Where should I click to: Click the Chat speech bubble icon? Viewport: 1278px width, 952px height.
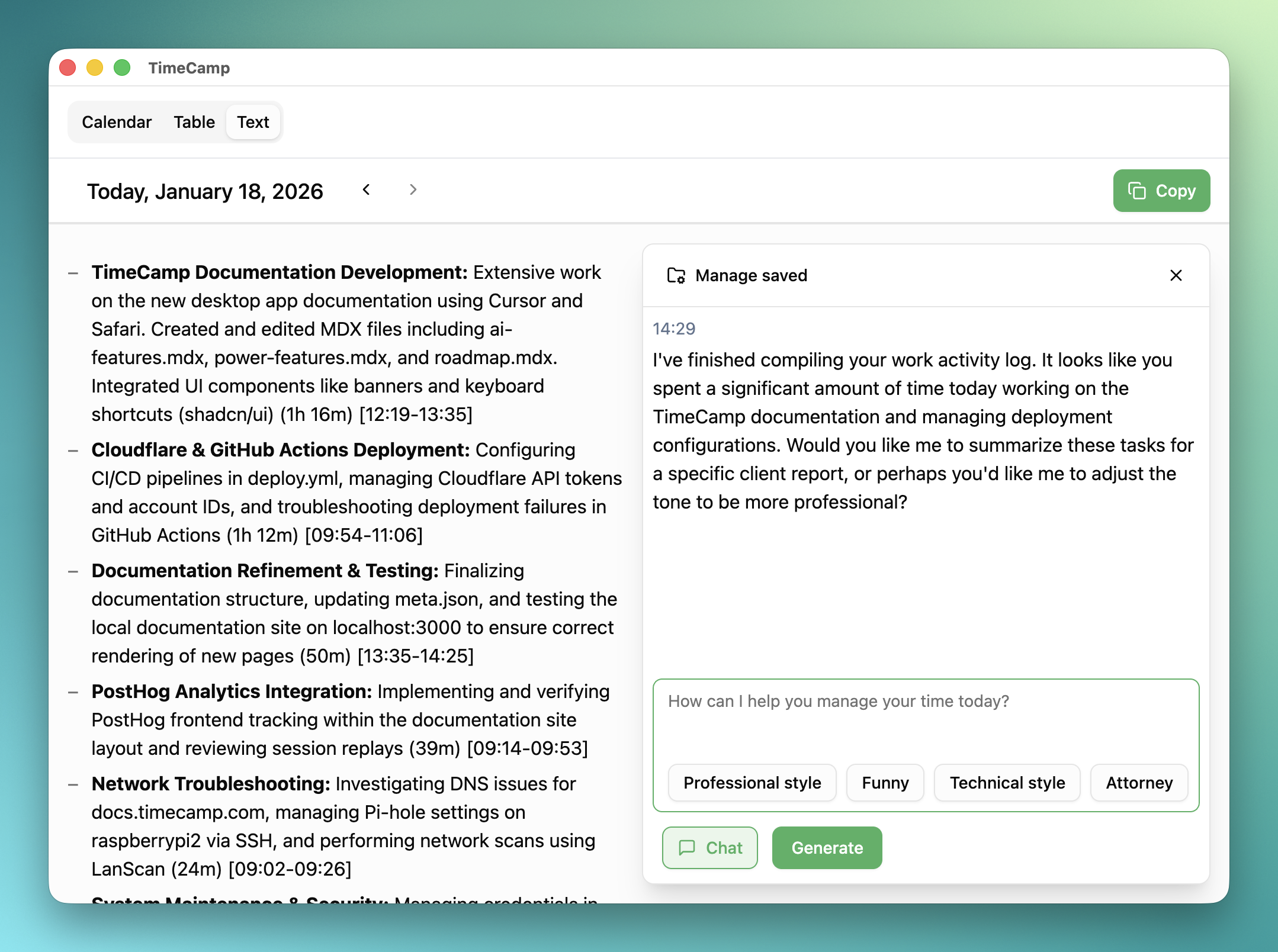tap(687, 847)
